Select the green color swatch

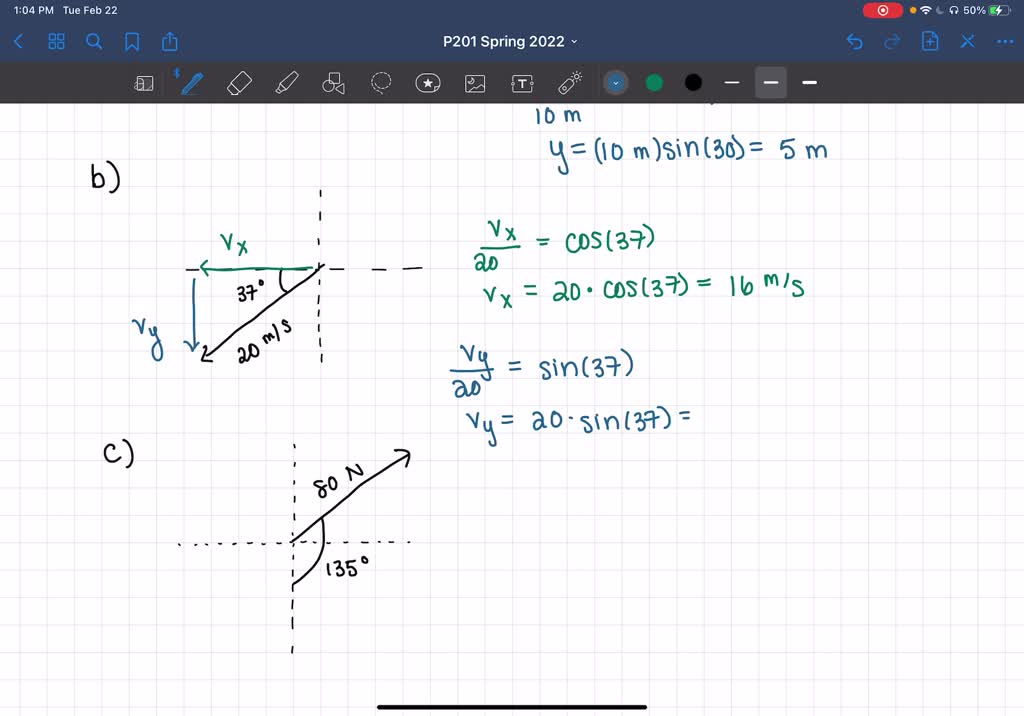(654, 82)
